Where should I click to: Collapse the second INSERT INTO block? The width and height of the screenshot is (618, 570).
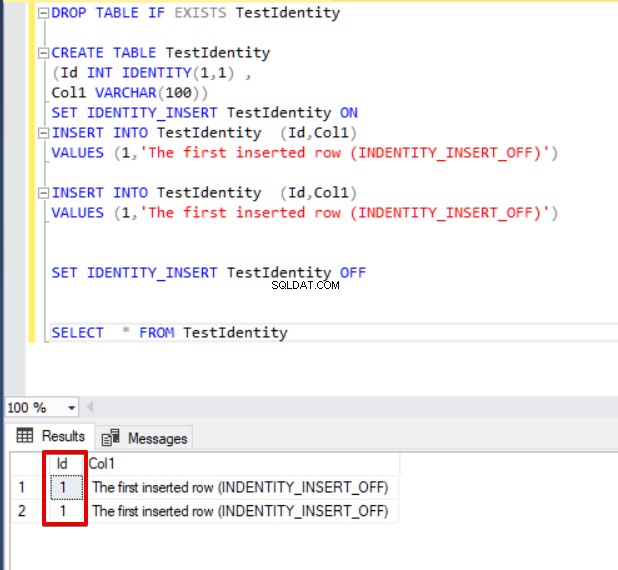(x=43, y=193)
